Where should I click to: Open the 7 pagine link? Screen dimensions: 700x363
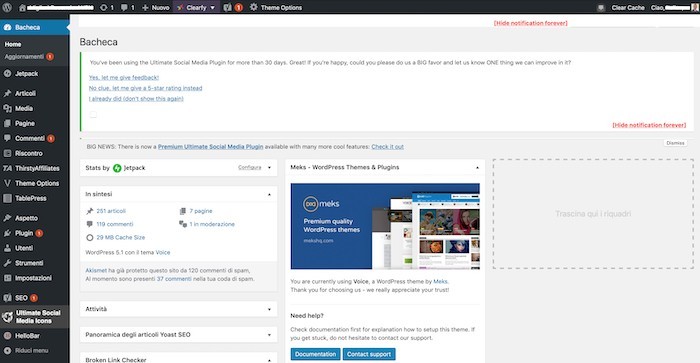[x=201, y=211]
